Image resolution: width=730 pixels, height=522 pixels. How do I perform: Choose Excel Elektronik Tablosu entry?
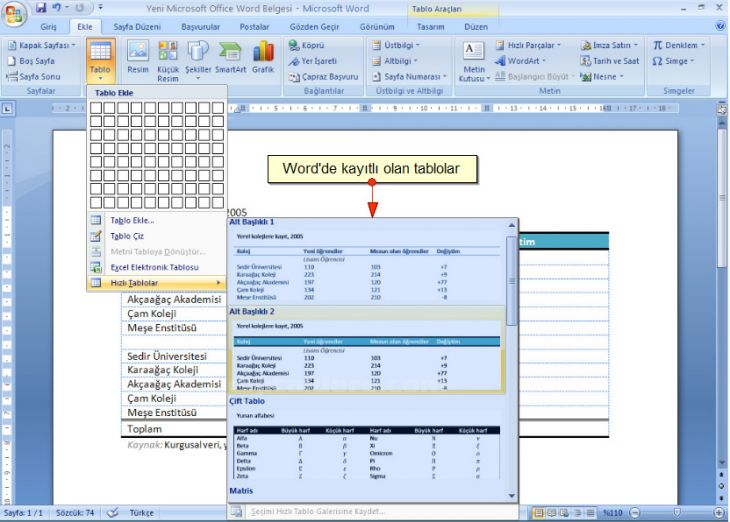157,267
